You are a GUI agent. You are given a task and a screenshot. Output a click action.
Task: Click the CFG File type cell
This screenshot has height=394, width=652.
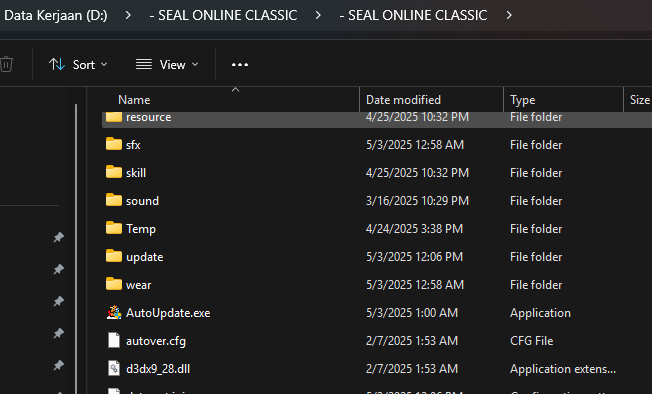pos(531,341)
